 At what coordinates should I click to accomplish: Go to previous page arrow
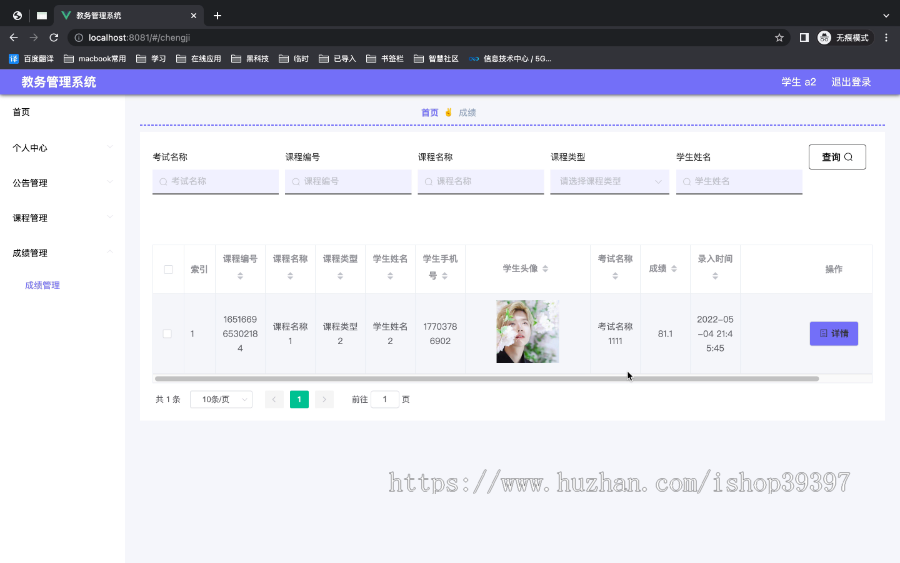pos(274,399)
